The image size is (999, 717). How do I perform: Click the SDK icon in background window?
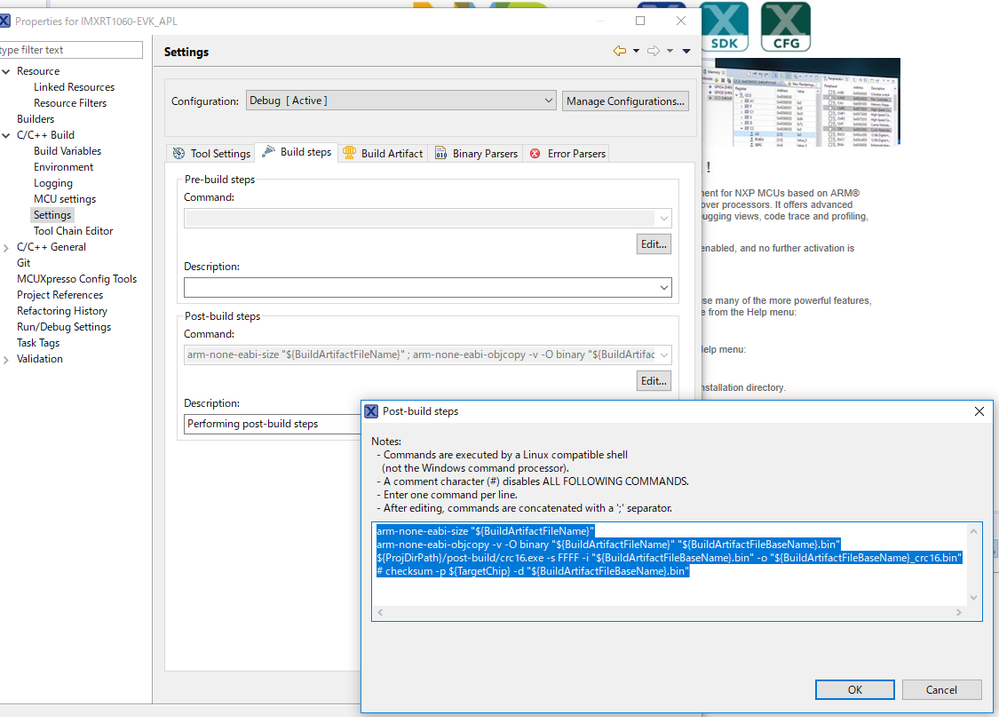click(x=724, y=27)
